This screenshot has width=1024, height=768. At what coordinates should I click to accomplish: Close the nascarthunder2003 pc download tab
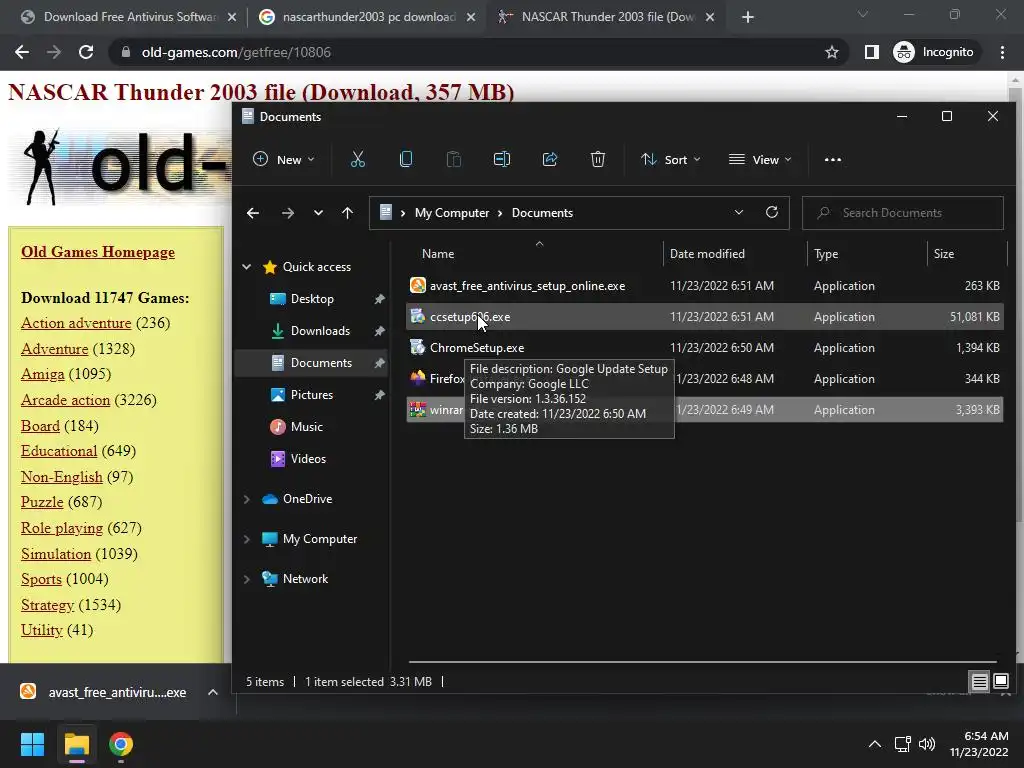point(471,17)
